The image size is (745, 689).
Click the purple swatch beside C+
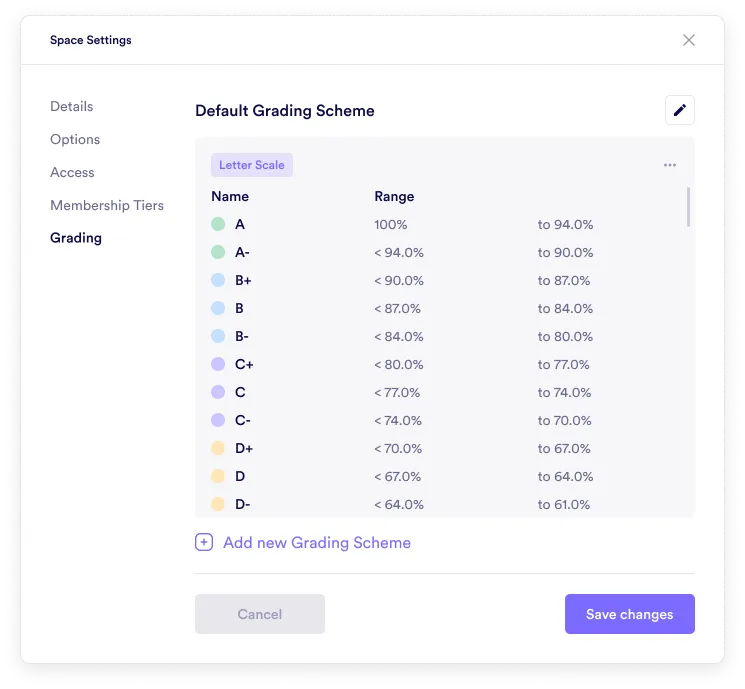pyautogui.click(x=218, y=365)
